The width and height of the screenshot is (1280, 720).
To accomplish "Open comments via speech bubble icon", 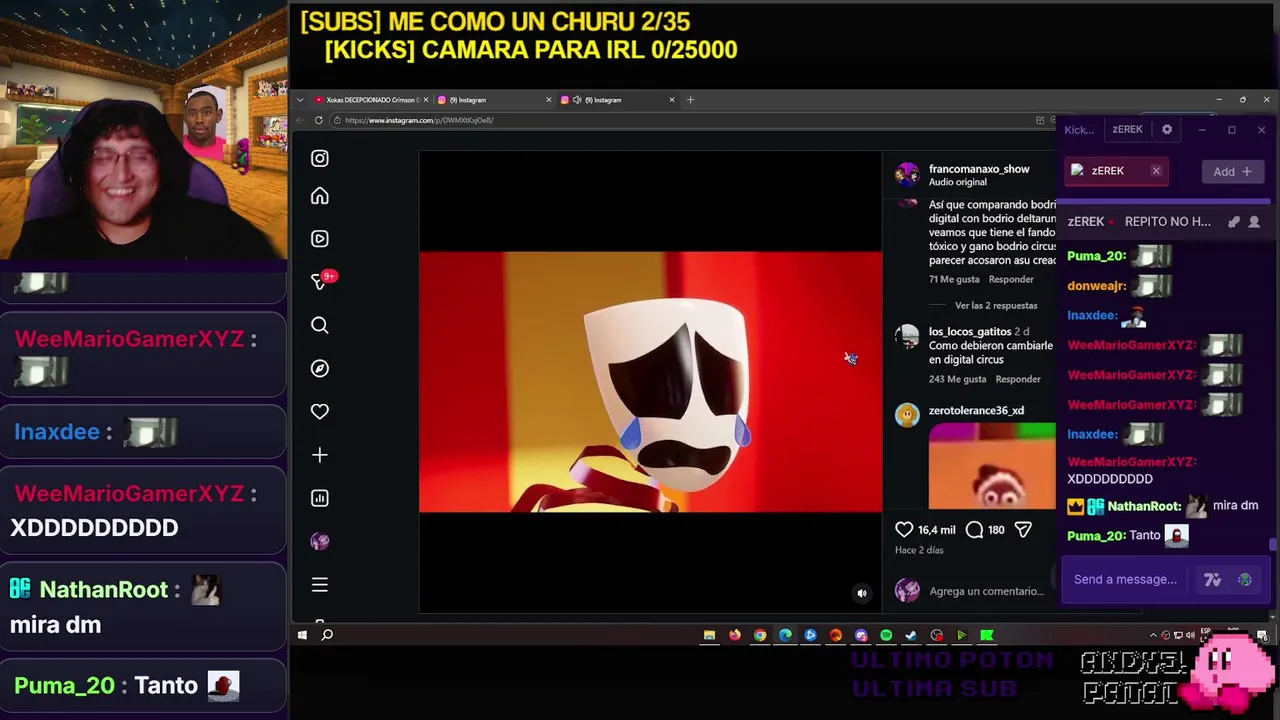I will 974,529.
